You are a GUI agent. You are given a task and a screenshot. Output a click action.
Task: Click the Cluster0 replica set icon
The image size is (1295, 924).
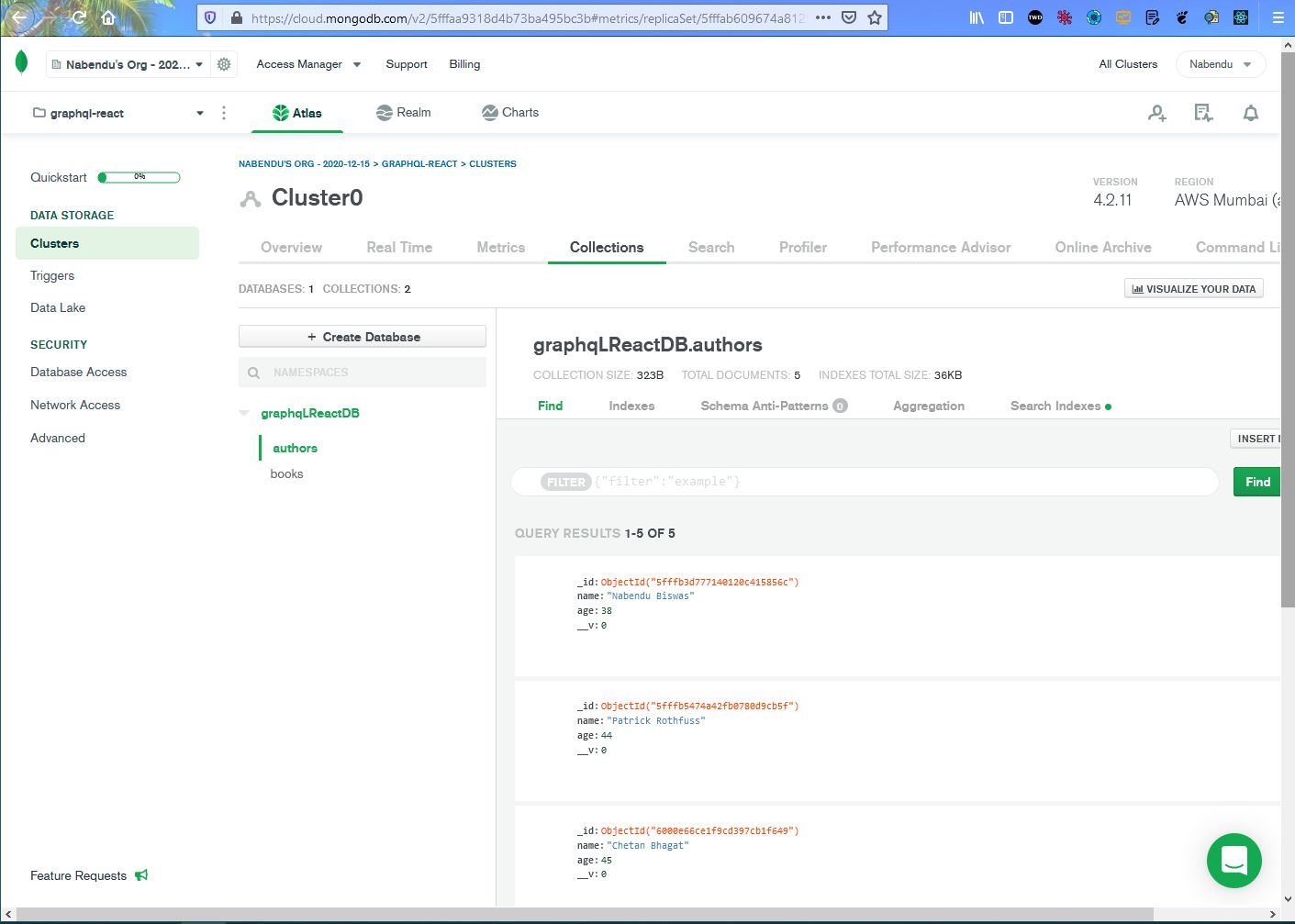coord(250,198)
